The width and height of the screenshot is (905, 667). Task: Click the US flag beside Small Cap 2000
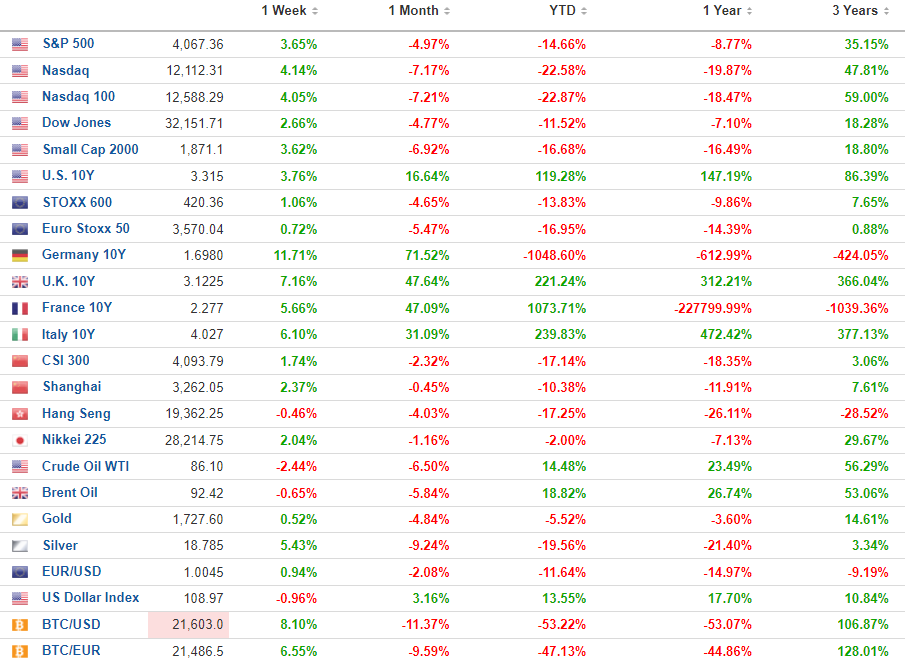tap(20, 150)
